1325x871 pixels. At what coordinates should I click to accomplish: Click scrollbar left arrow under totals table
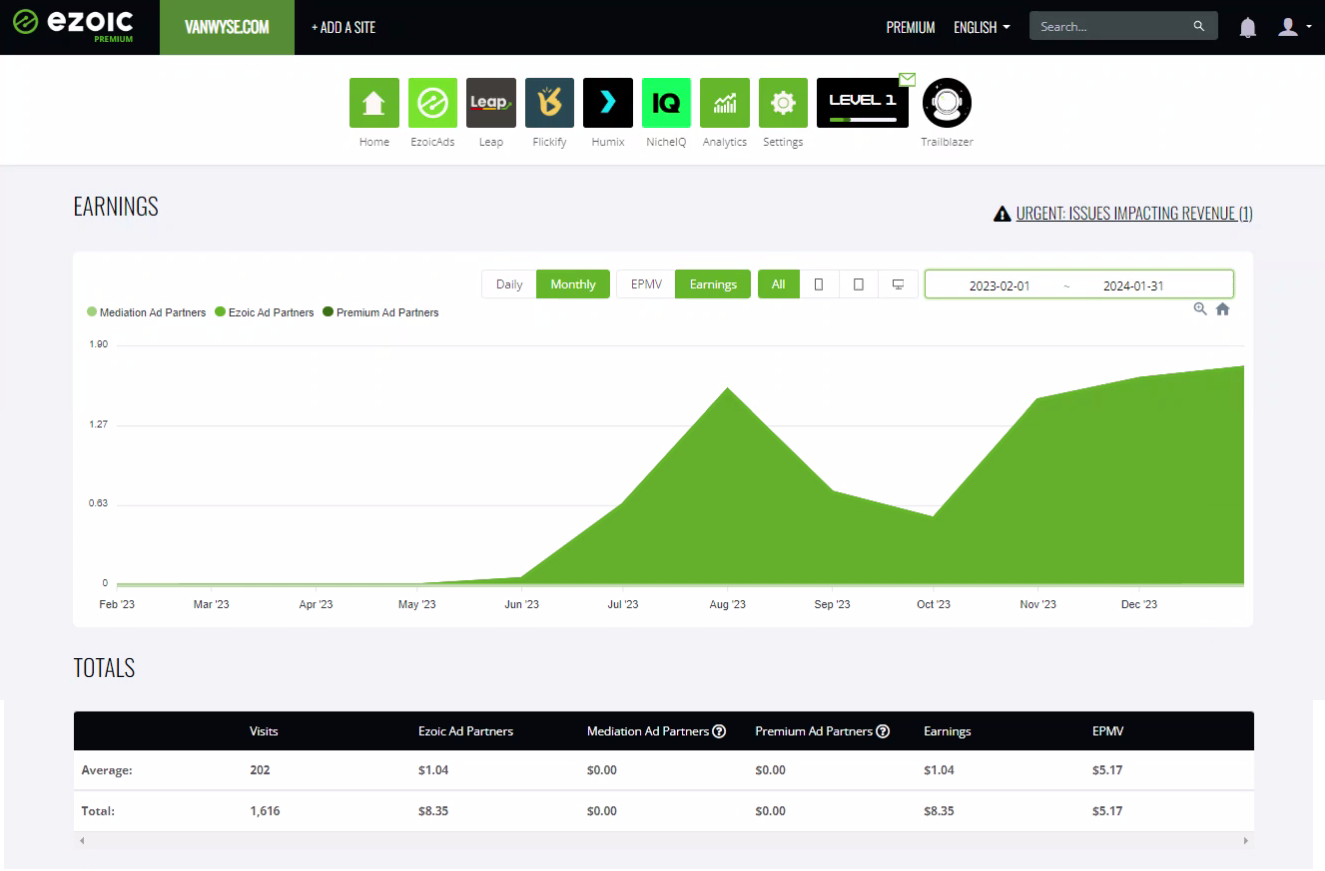click(x=82, y=842)
